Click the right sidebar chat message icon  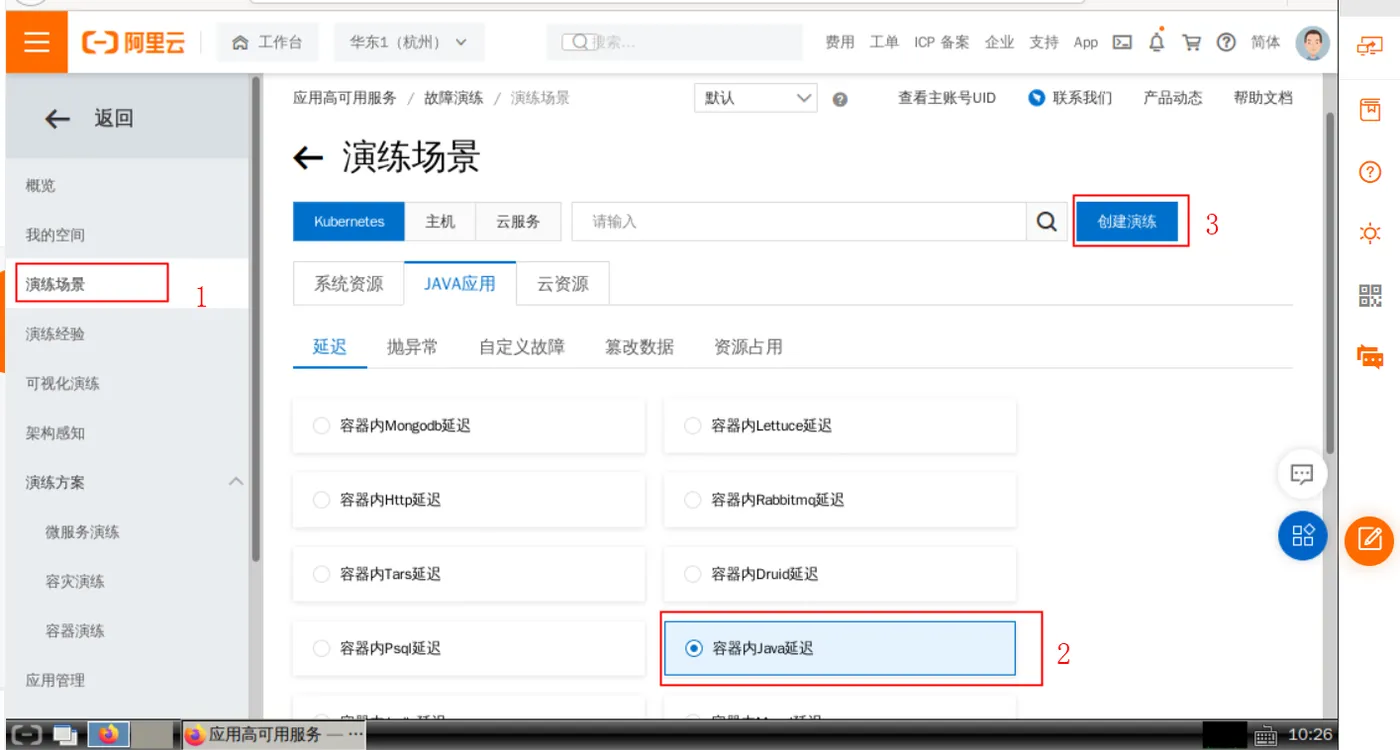(1369, 357)
